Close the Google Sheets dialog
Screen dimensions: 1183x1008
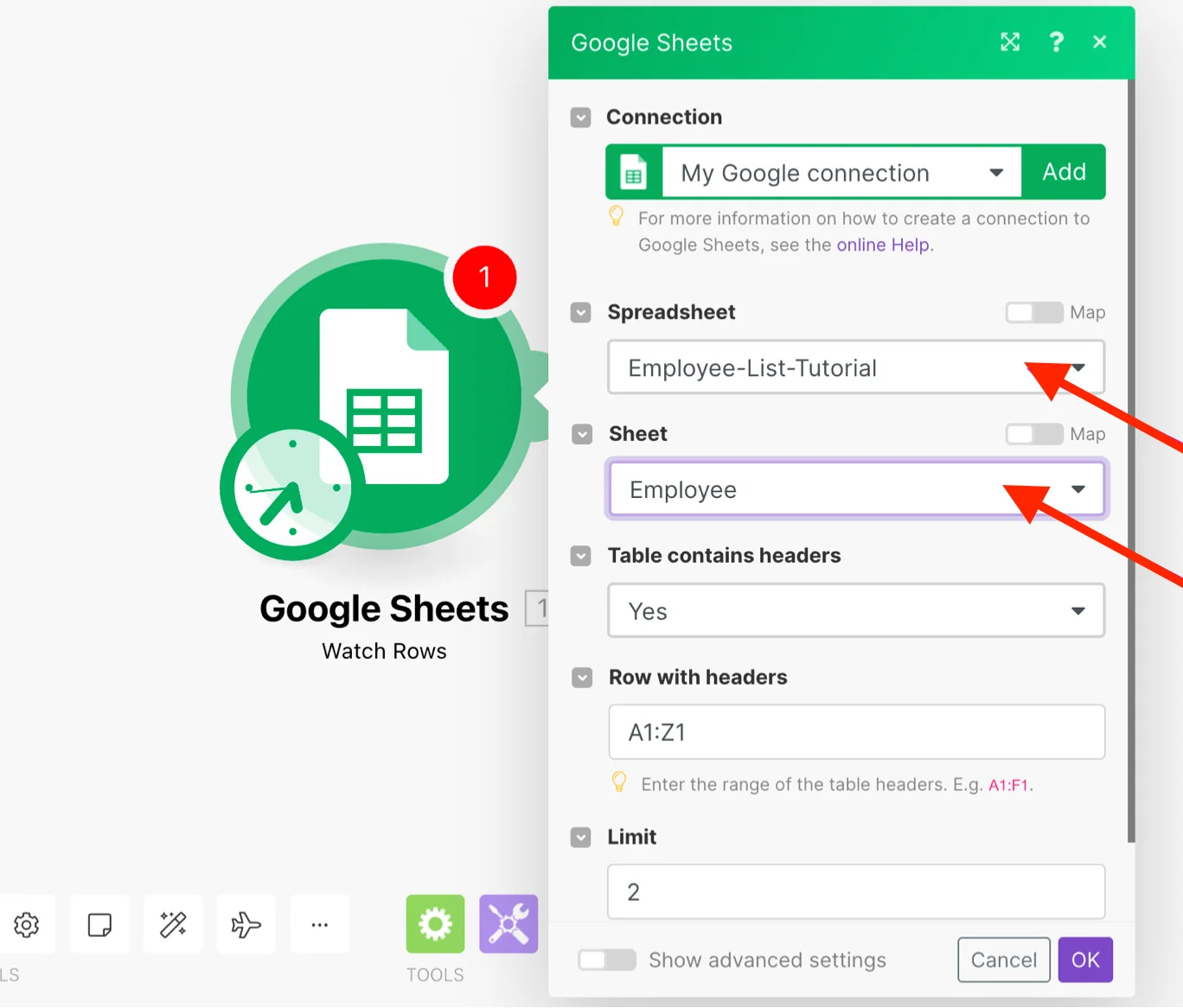[1100, 42]
